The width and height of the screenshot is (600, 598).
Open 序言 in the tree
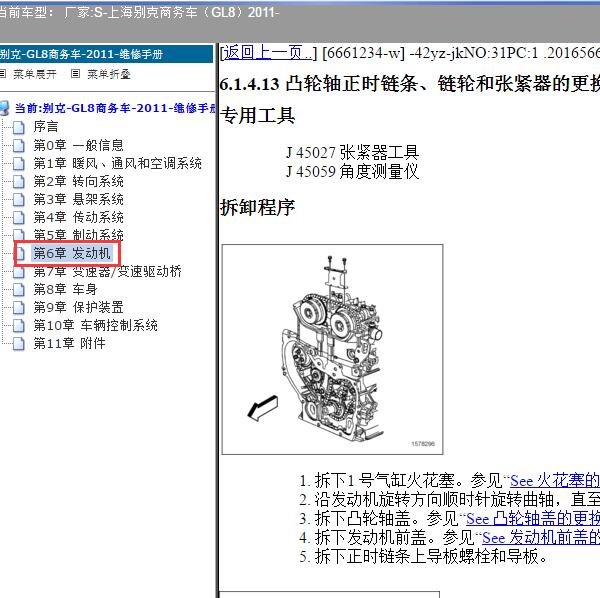coord(46,126)
